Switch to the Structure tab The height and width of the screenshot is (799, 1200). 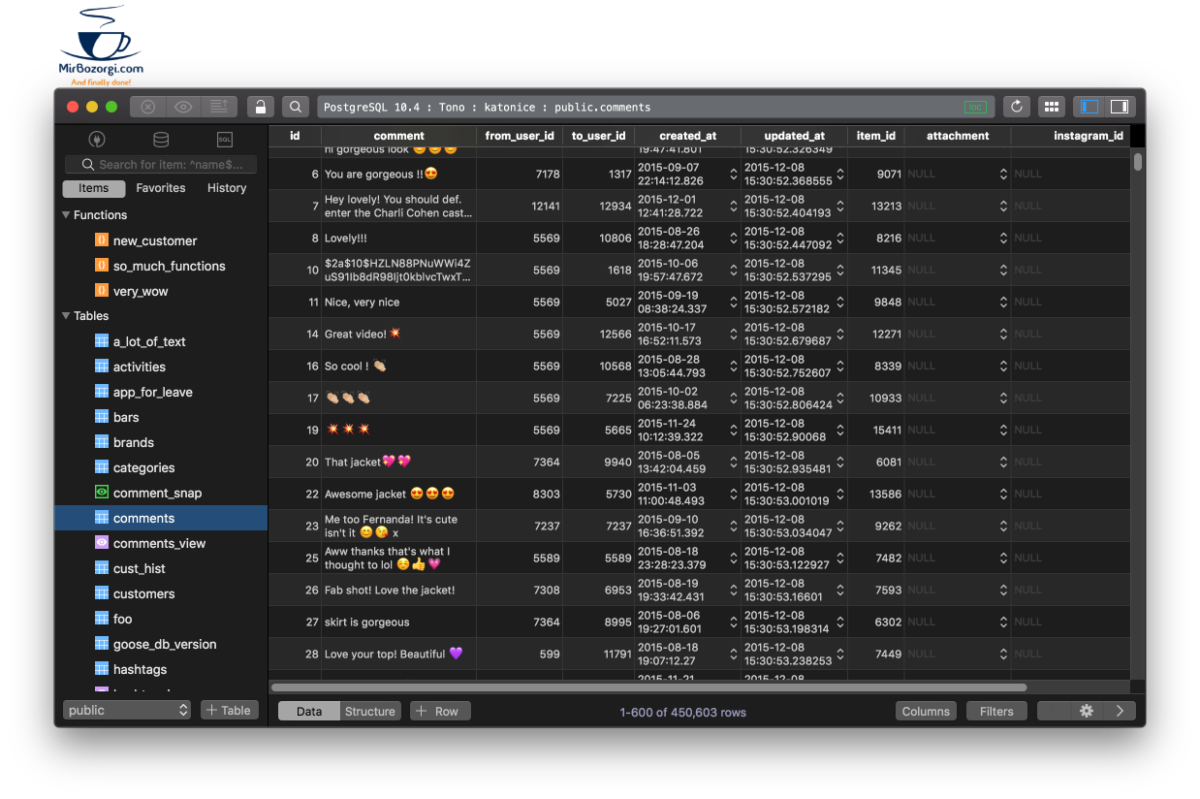(370, 711)
